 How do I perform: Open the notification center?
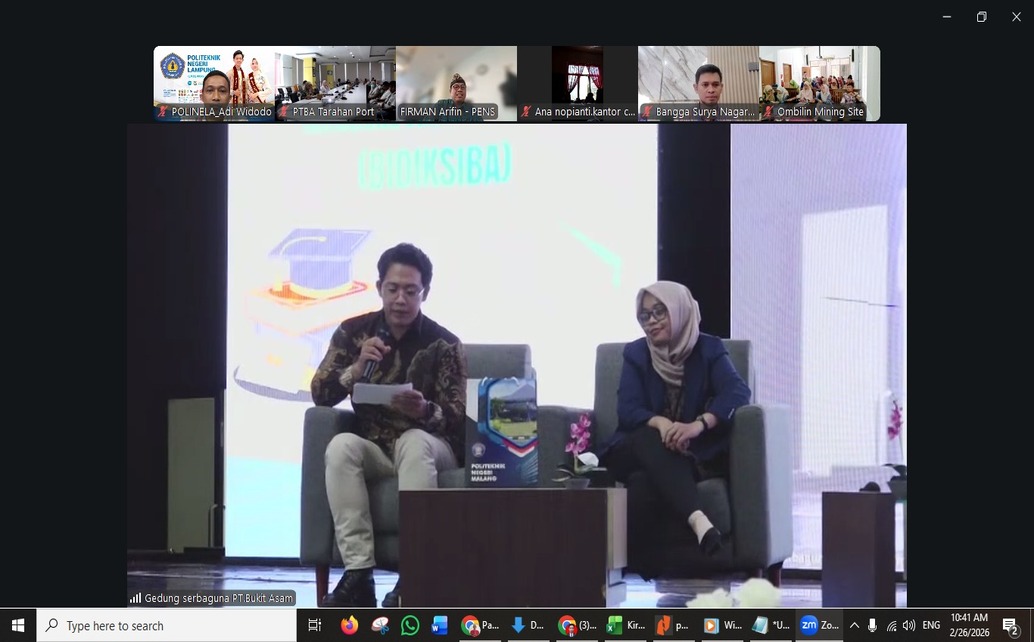1010,625
